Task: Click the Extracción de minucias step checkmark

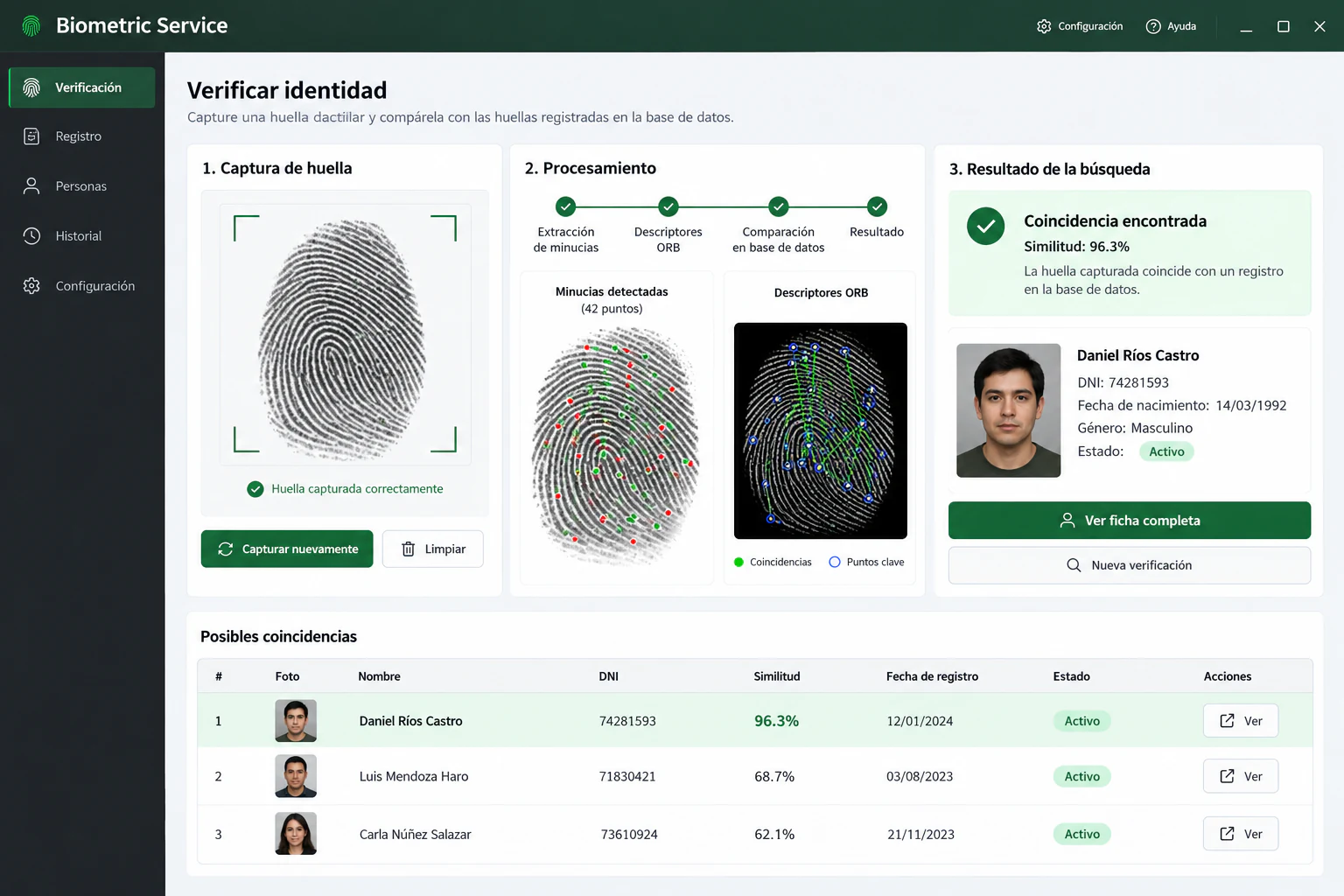Action: click(x=566, y=206)
